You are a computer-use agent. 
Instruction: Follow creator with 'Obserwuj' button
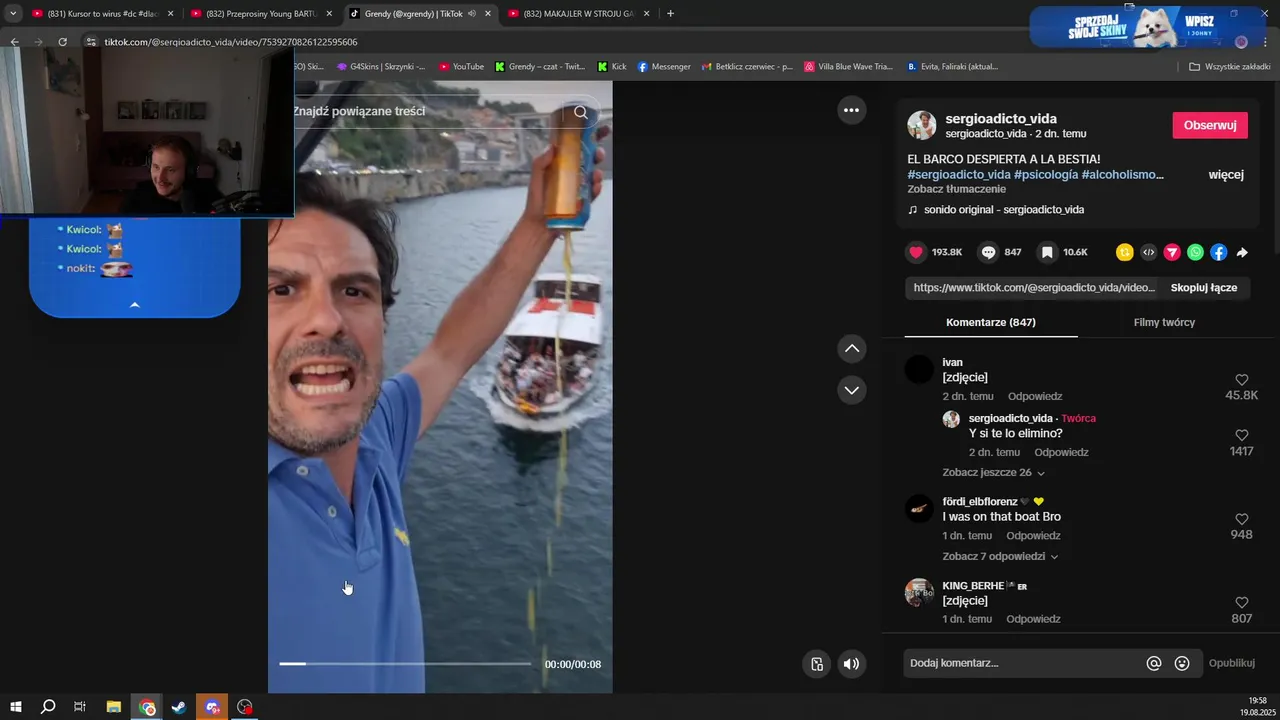pos(1210,125)
